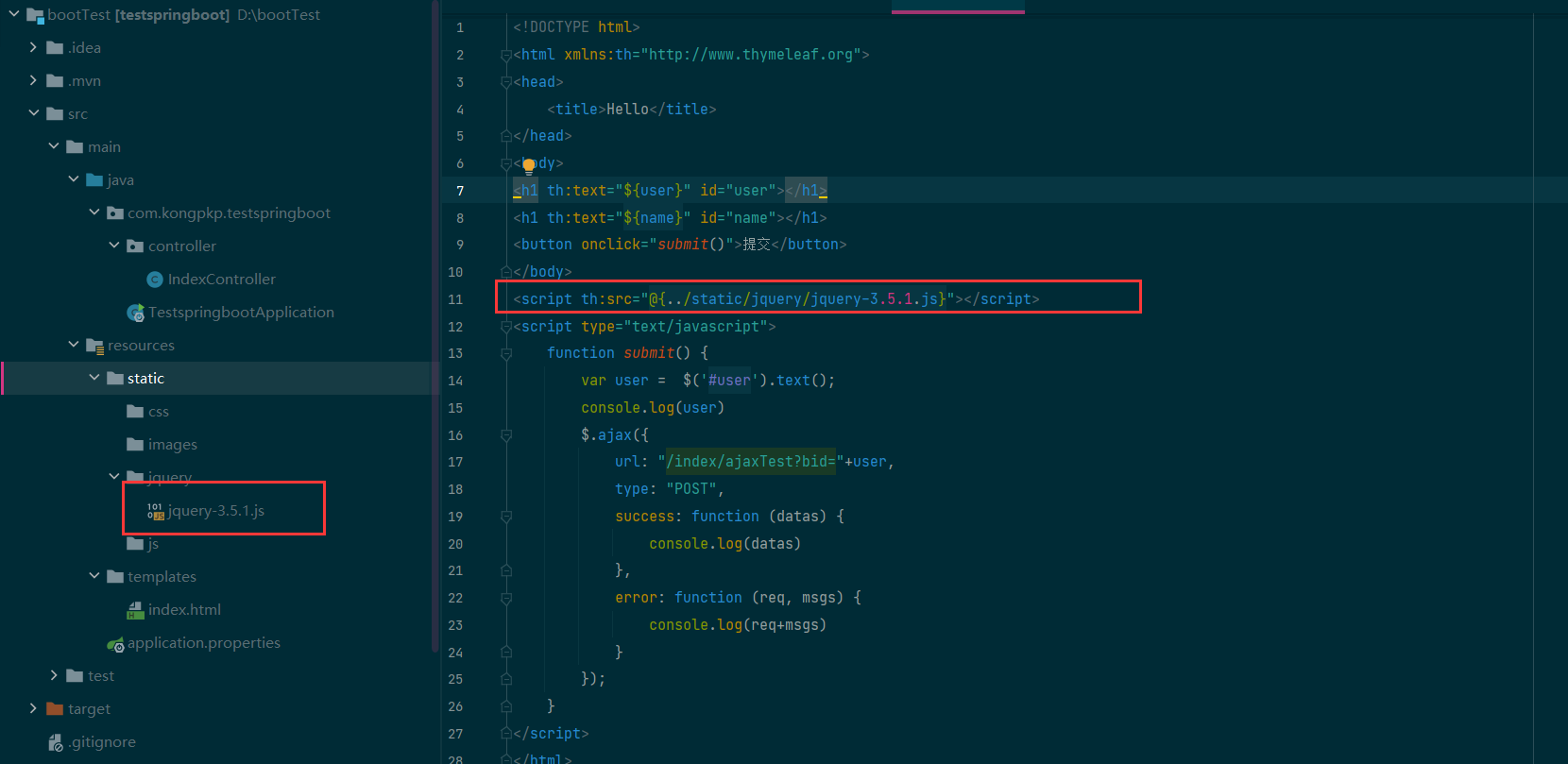Click the "text/javascript" type attribute value
The width and height of the screenshot is (1568, 764).
695,327
